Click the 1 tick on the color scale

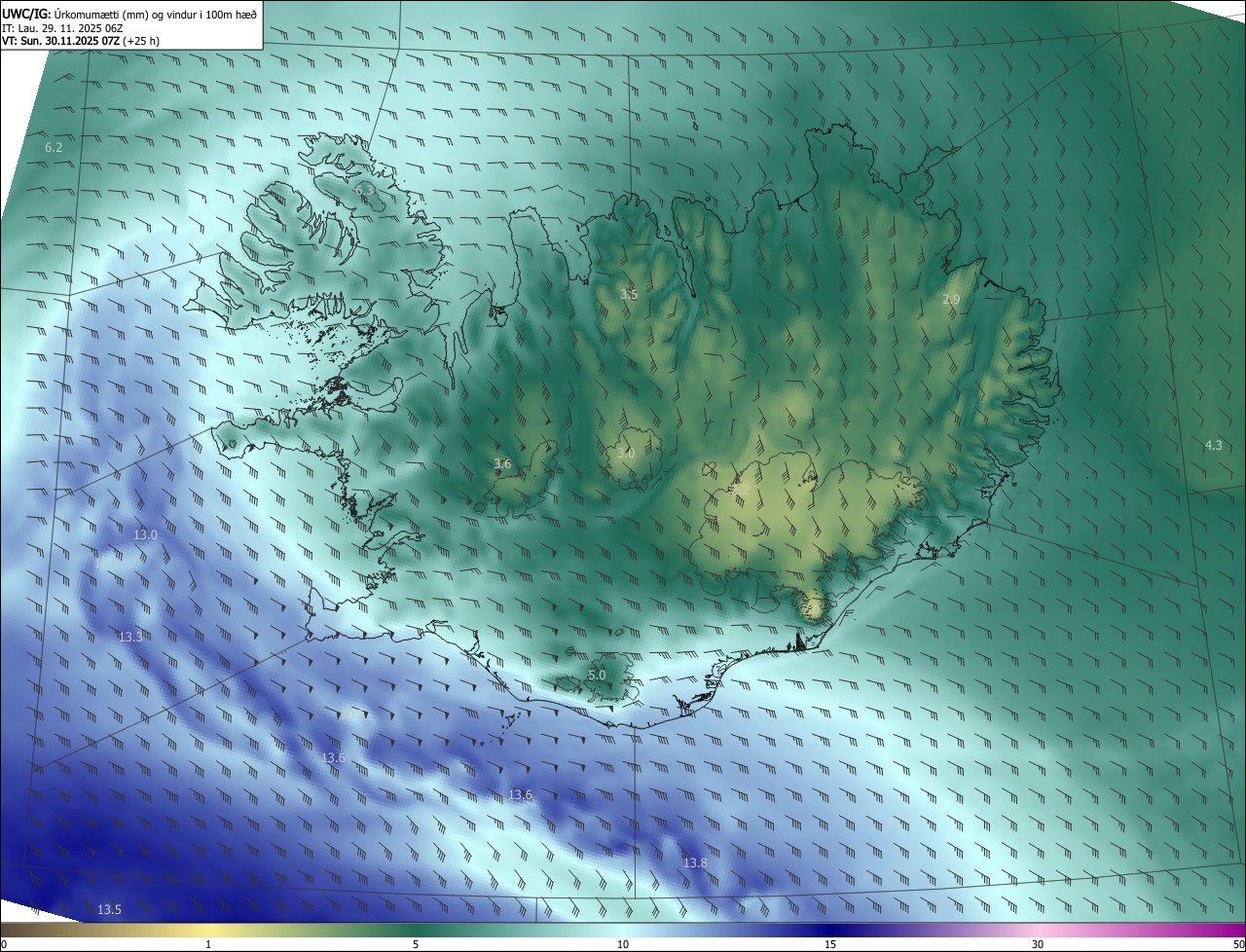click(208, 944)
